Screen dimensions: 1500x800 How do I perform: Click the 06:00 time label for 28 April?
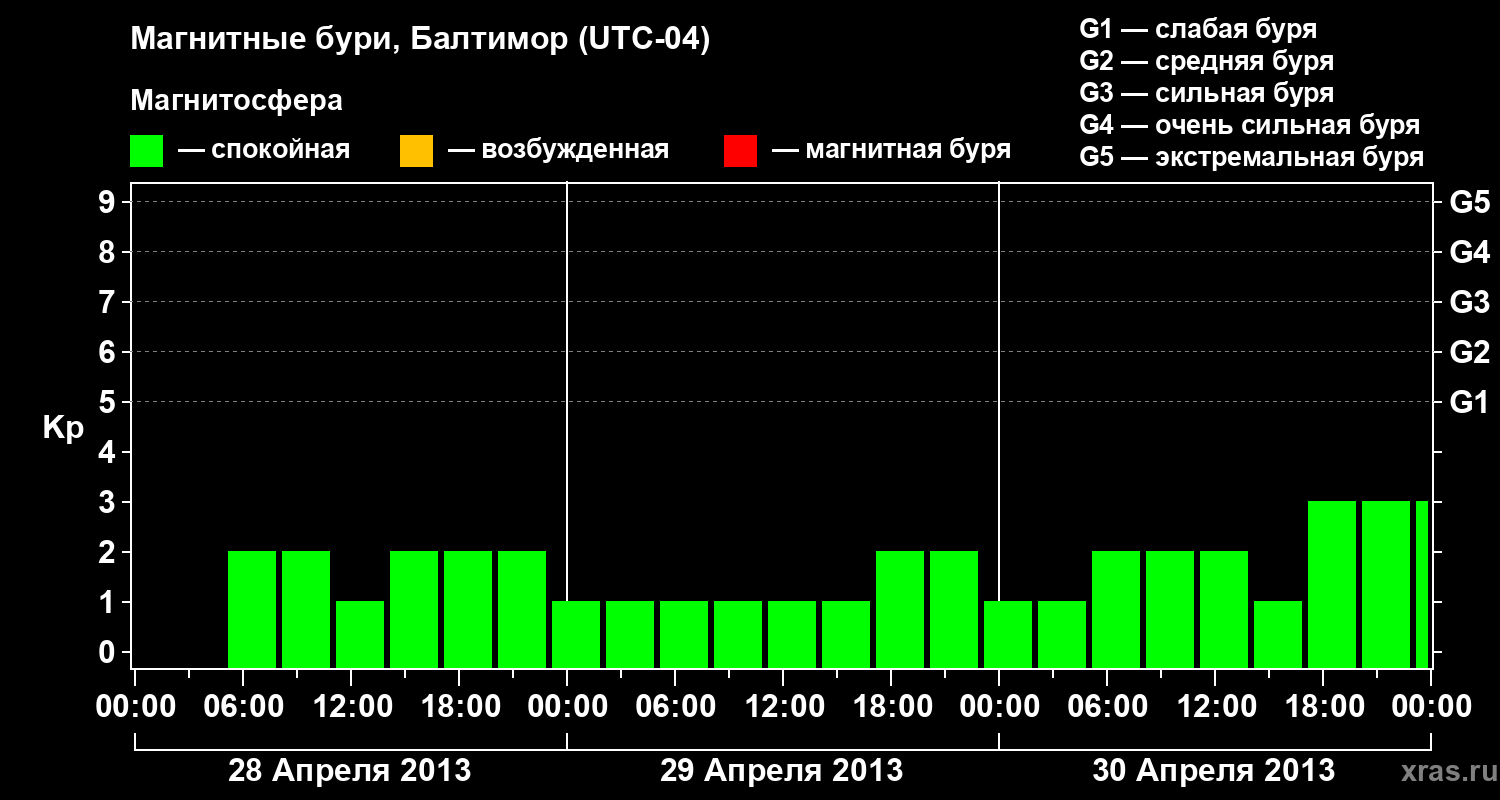point(242,707)
